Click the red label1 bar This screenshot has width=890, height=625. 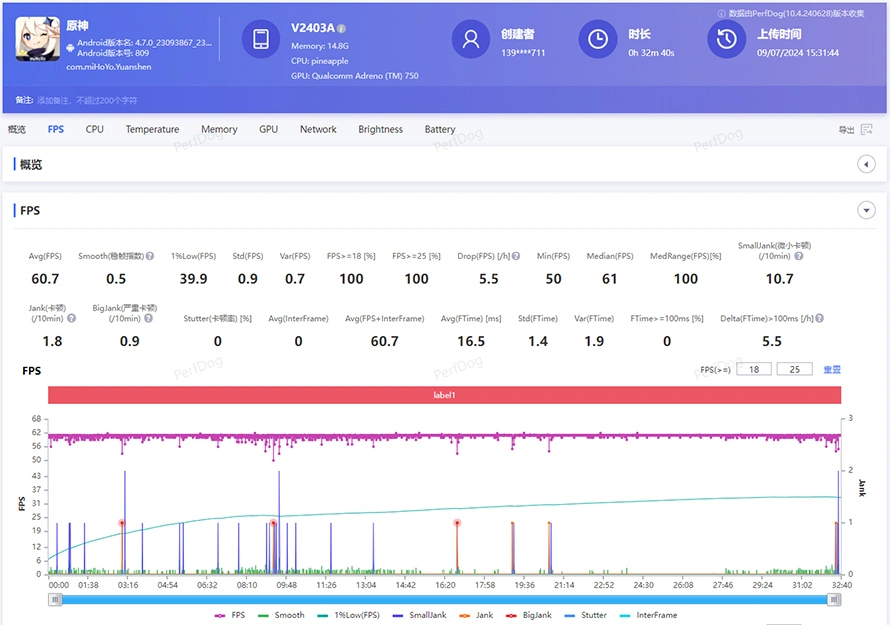444,395
